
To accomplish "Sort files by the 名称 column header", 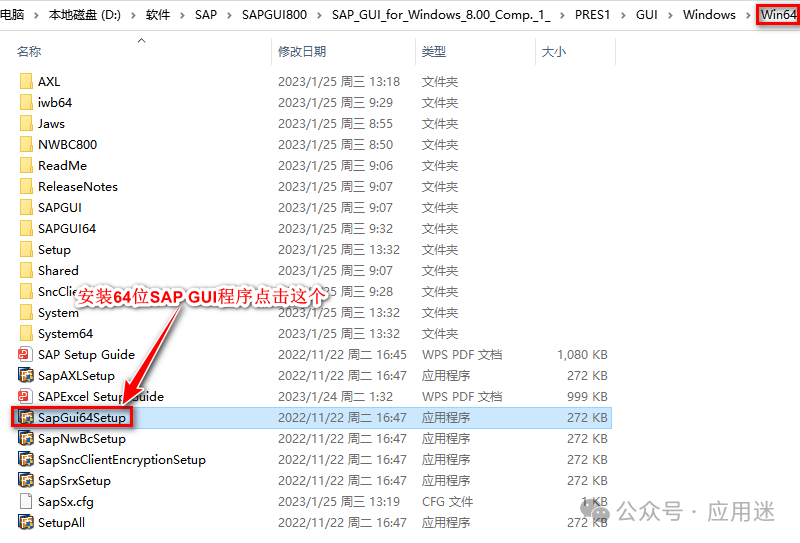I will 29,52.
